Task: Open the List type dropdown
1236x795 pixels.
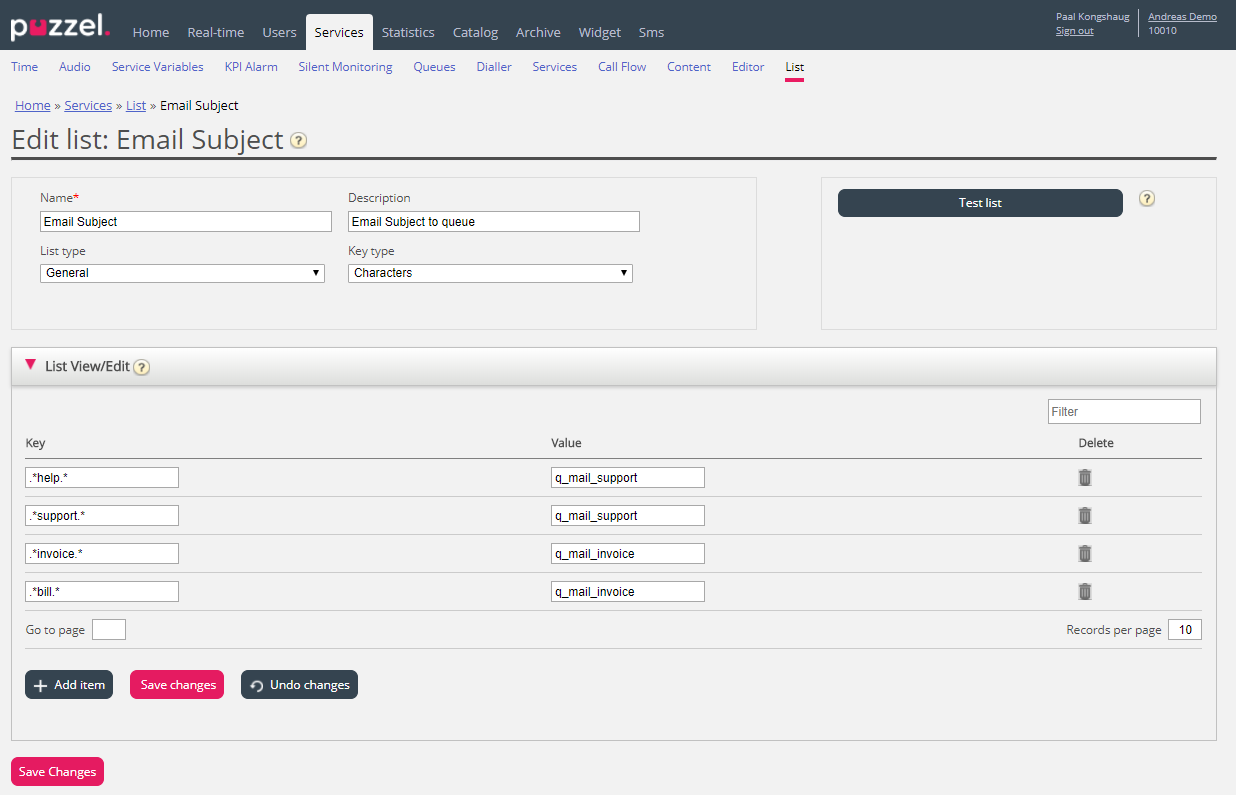Action: click(x=182, y=273)
